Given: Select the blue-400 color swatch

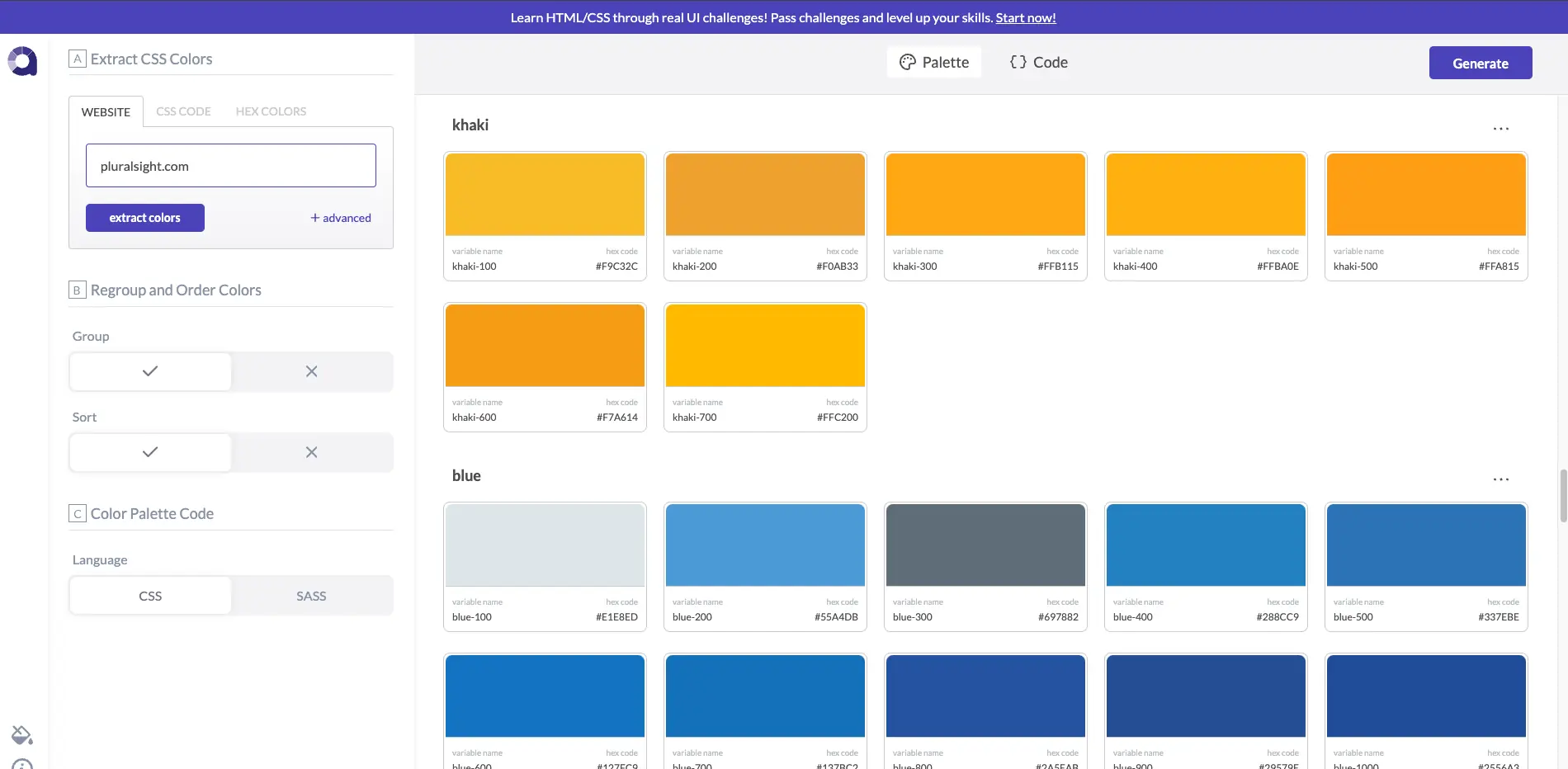Looking at the screenshot, I should (1206, 545).
